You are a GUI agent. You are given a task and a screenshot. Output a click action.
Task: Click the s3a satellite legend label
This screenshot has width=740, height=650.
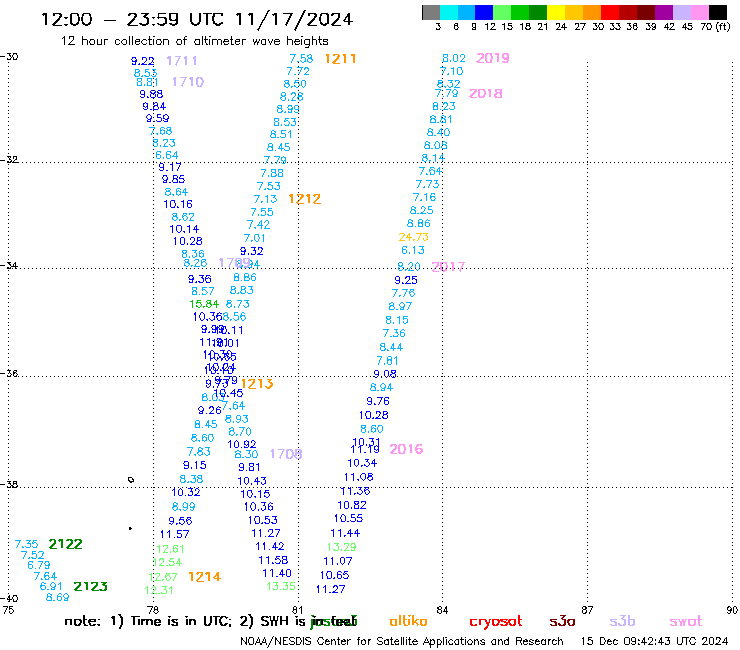pyautogui.click(x=562, y=621)
